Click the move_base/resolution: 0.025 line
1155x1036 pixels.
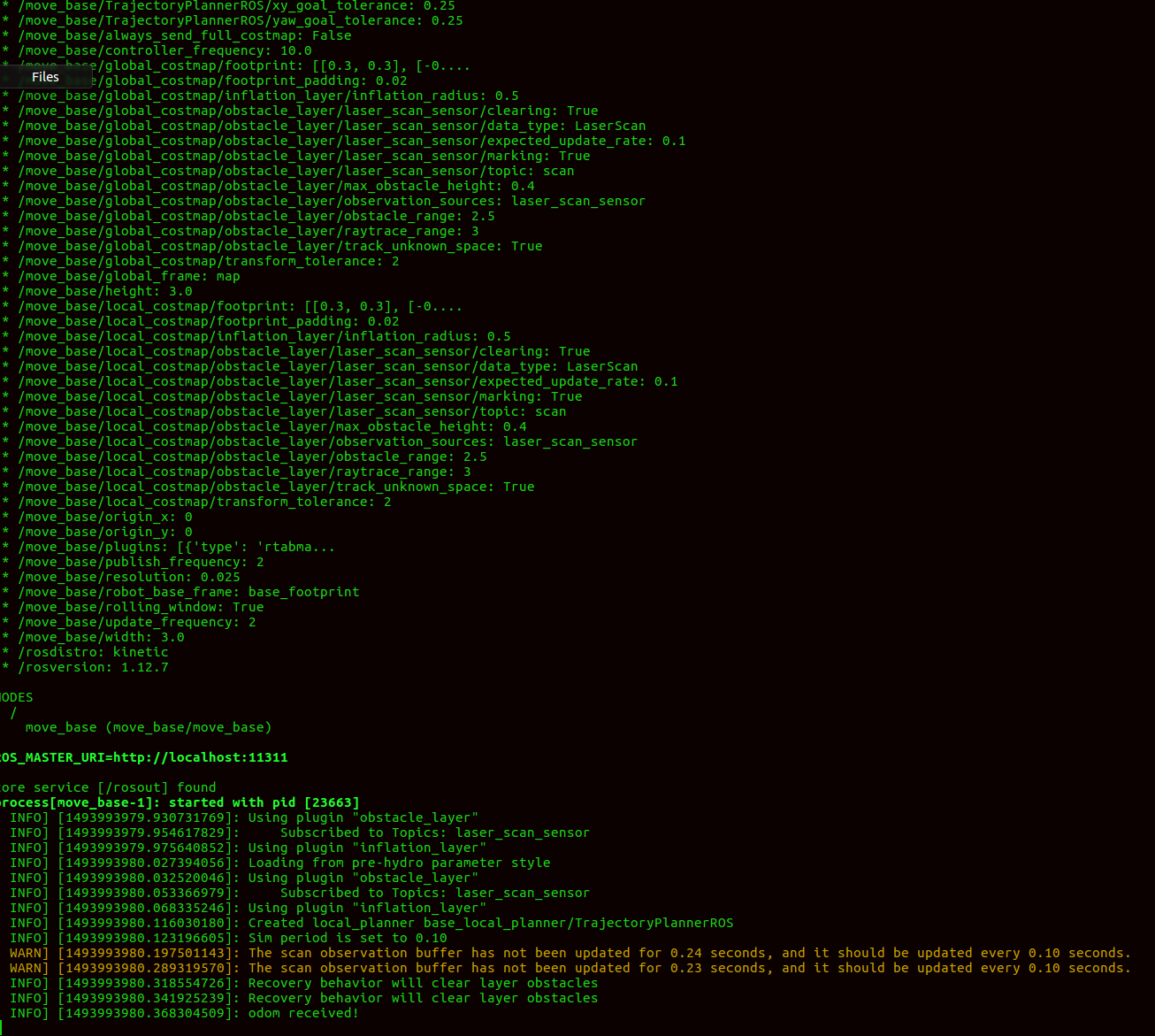tap(129, 577)
